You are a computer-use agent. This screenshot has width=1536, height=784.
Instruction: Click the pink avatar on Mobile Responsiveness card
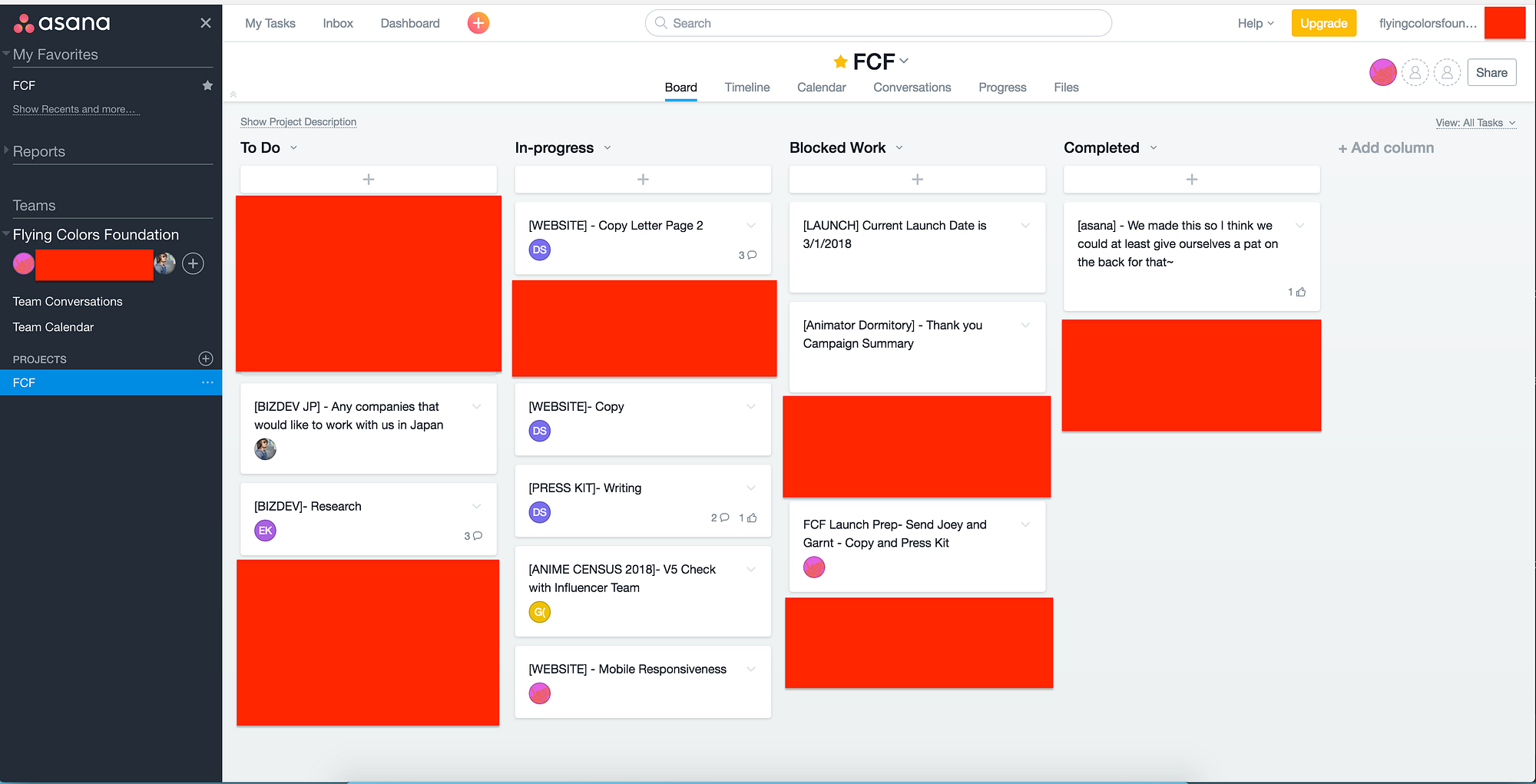pyautogui.click(x=540, y=693)
